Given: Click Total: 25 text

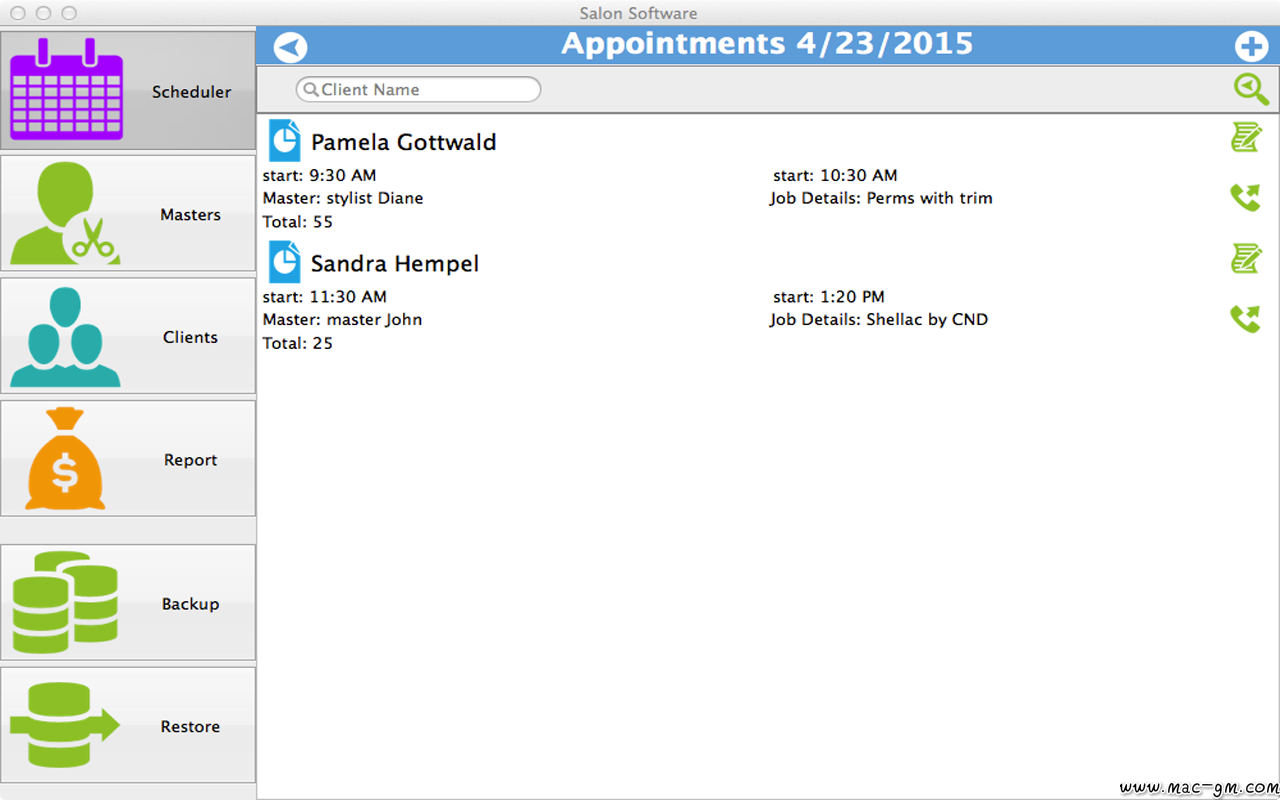Looking at the screenshot, I should (298, 344).
